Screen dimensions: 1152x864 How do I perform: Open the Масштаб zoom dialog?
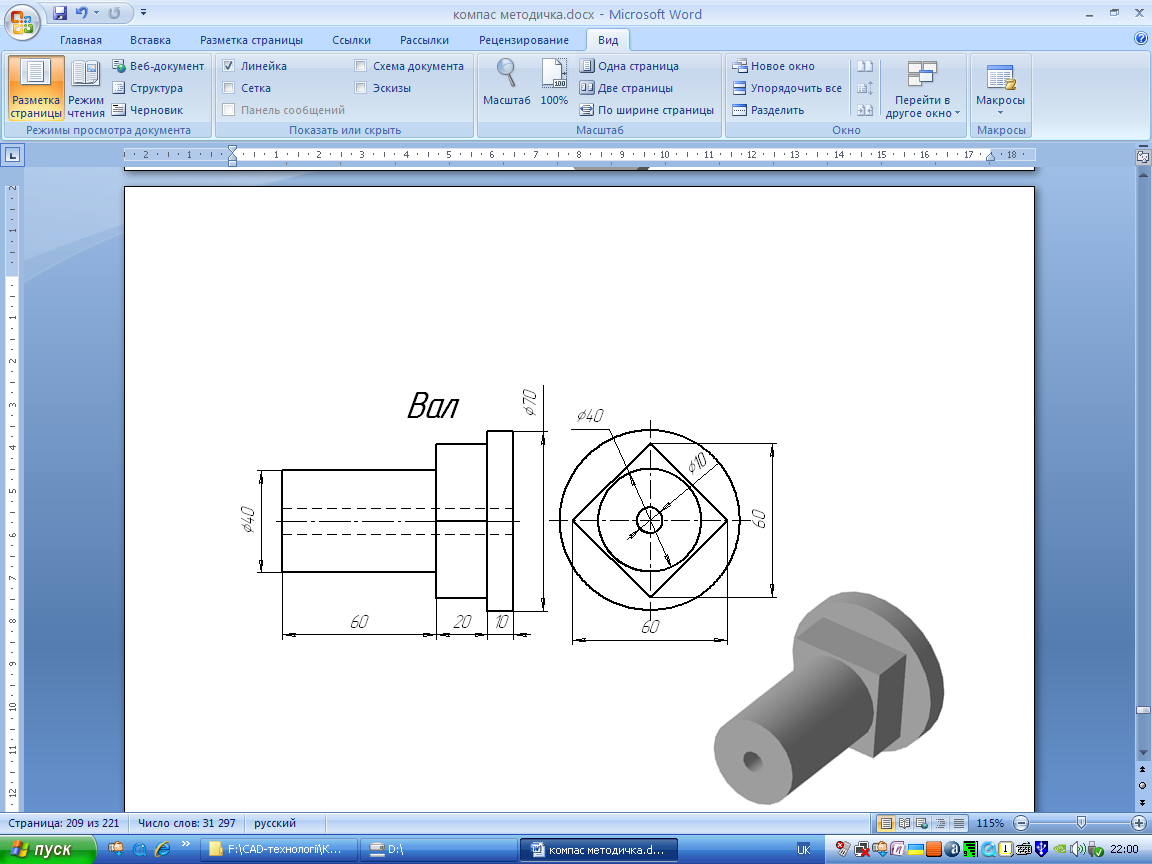(506, 82)
